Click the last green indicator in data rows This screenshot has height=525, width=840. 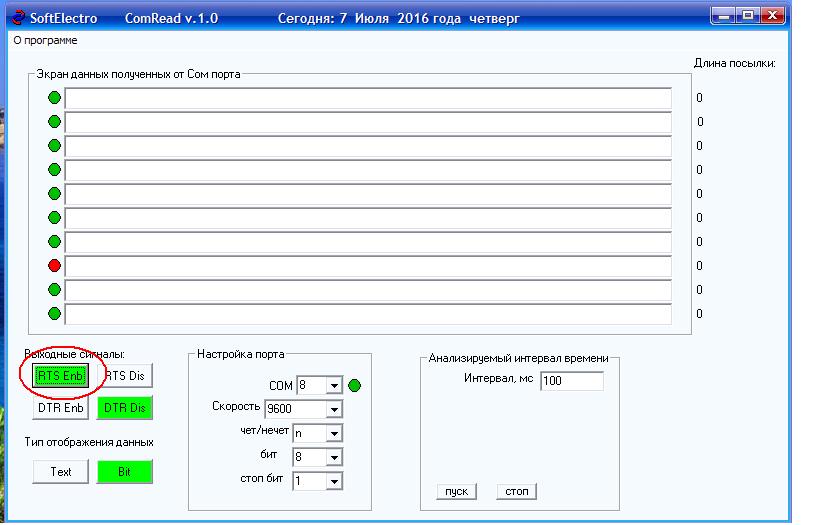pyautogui.click(x=54, y=314)
